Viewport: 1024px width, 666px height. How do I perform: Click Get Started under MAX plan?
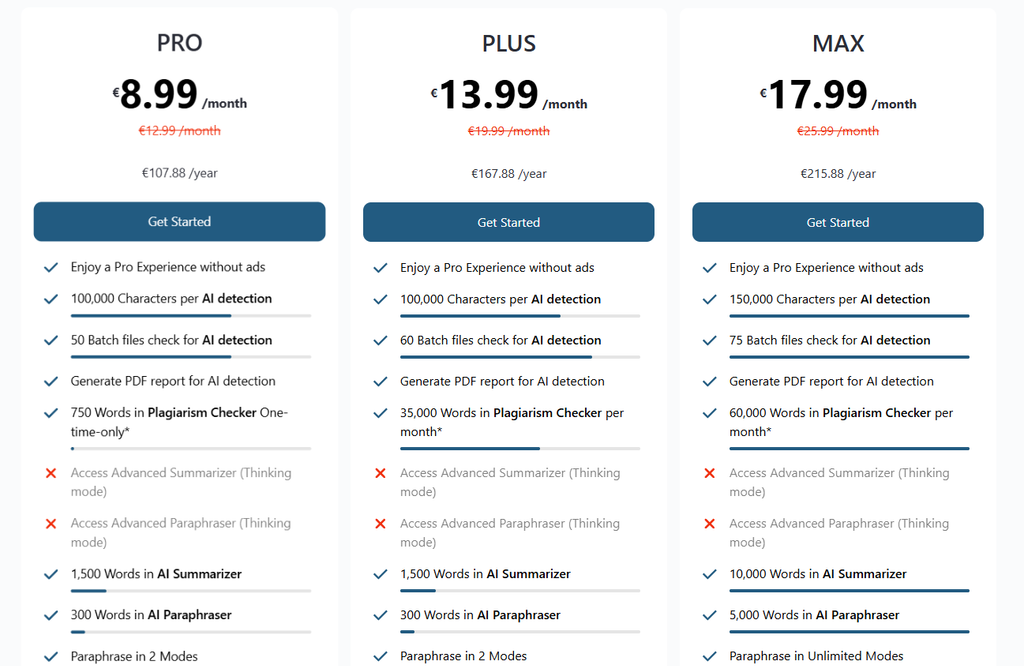[x=838, y=222]
